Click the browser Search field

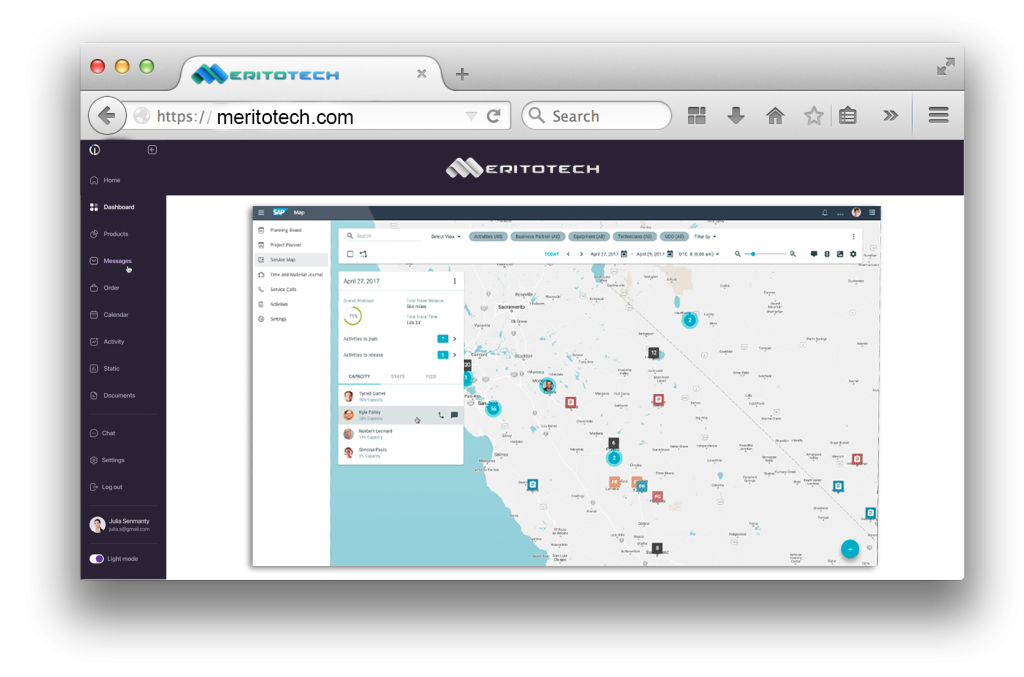coord(596,116)
